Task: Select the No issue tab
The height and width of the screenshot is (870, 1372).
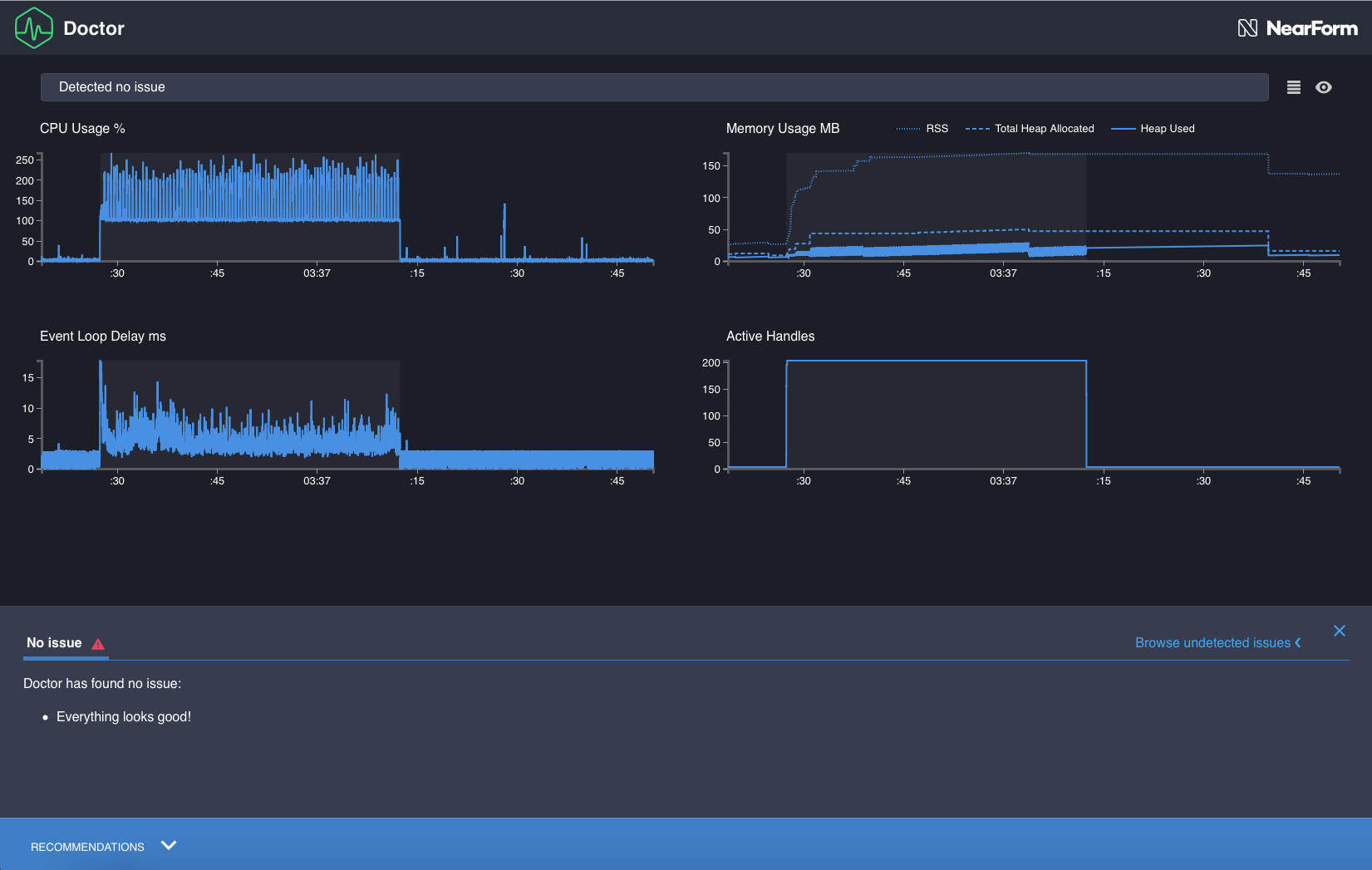Action: 53,642
